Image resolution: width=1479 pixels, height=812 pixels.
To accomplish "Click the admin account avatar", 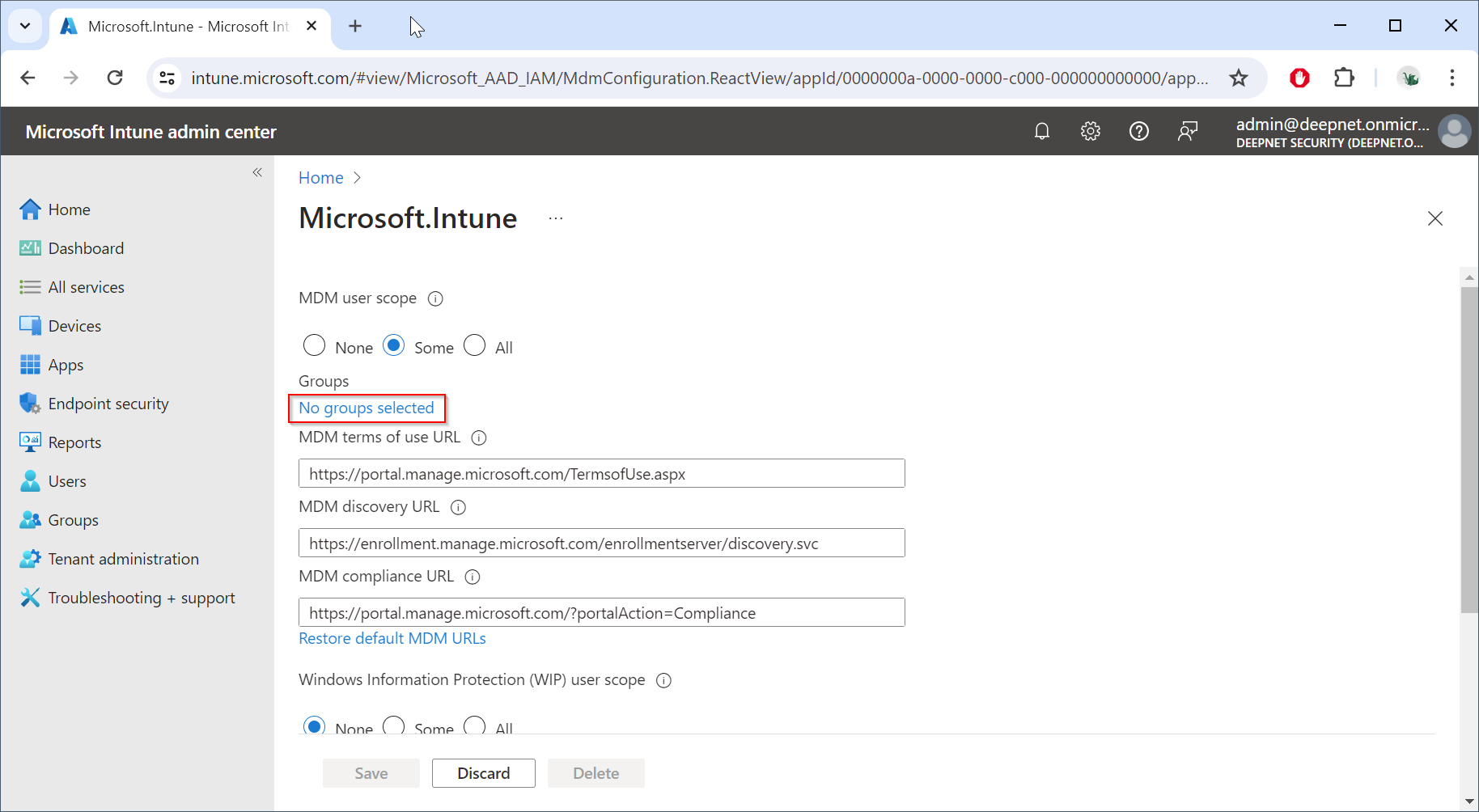I will pos(1454,132).
